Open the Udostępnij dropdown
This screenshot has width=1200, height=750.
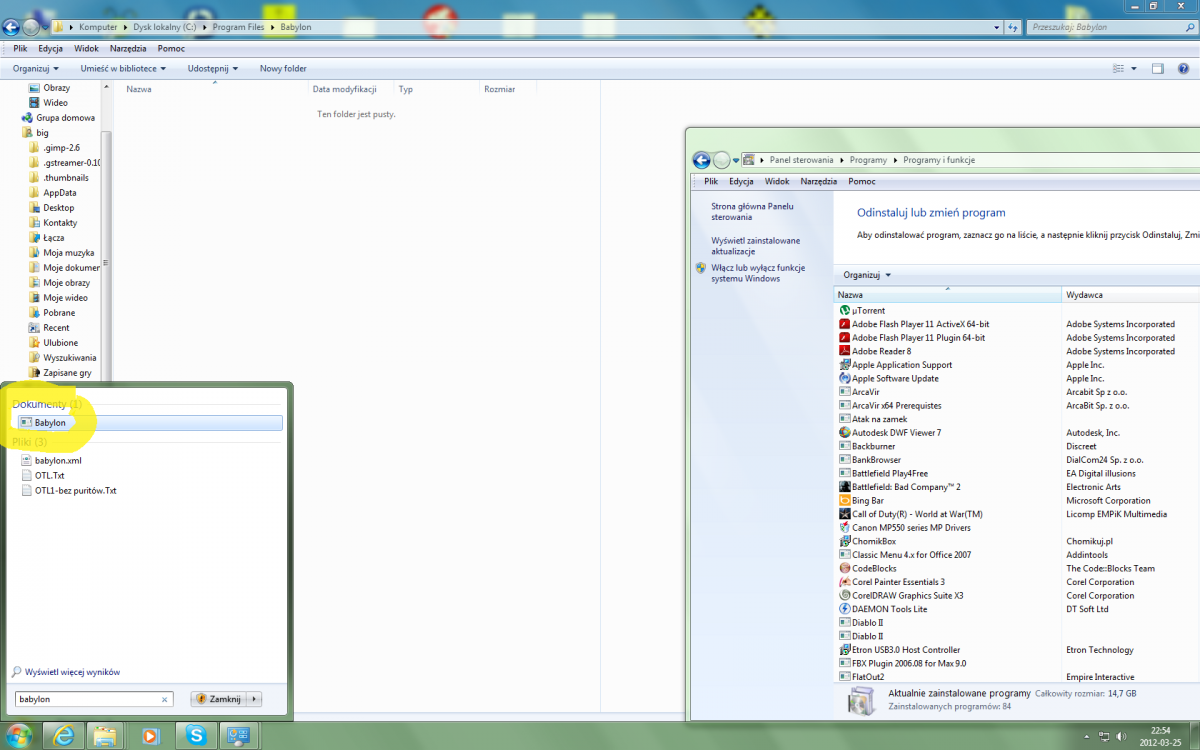pos(213,69)
